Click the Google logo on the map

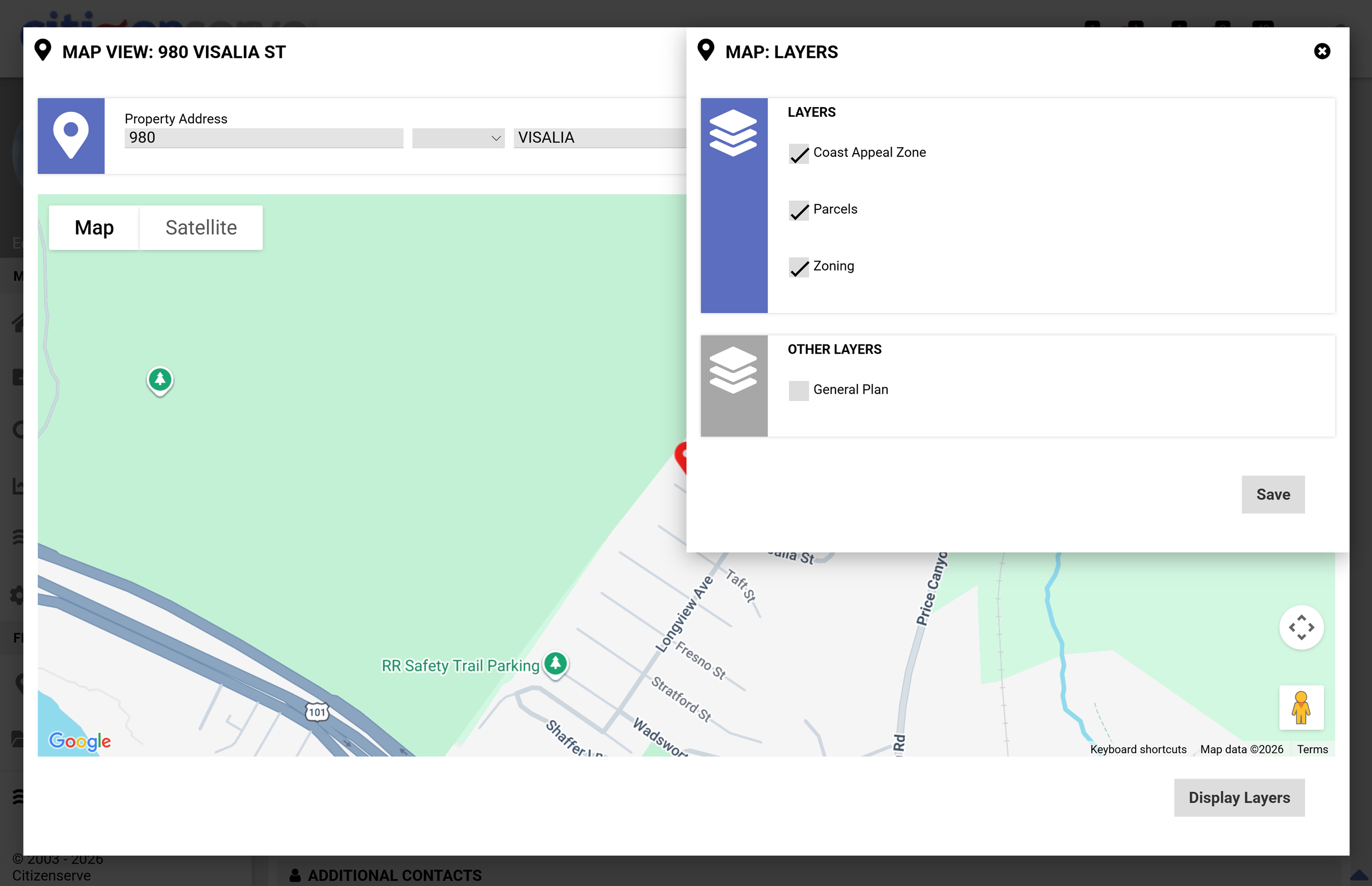point(80,741)
